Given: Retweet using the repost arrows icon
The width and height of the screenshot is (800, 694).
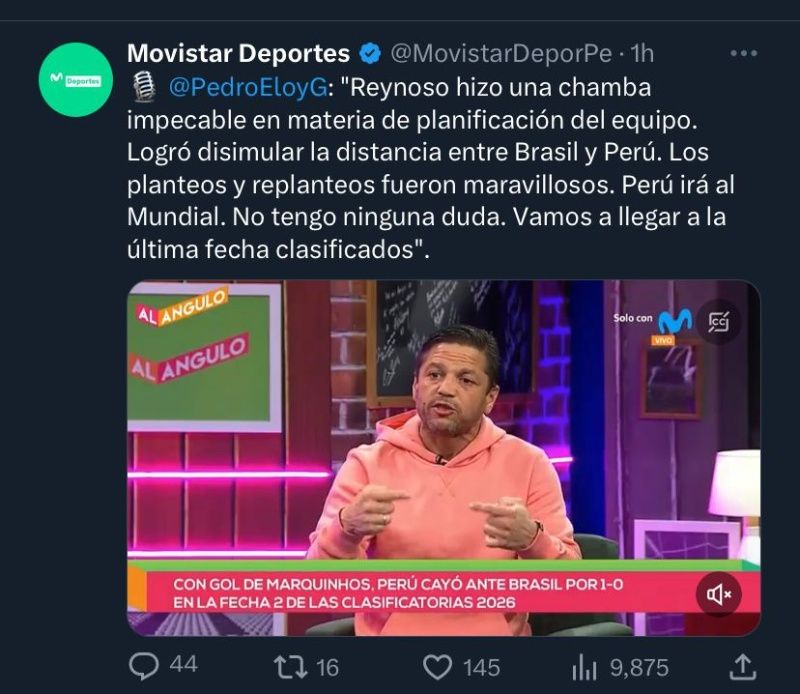Looking at the screenshot, I should coord(290,667).
